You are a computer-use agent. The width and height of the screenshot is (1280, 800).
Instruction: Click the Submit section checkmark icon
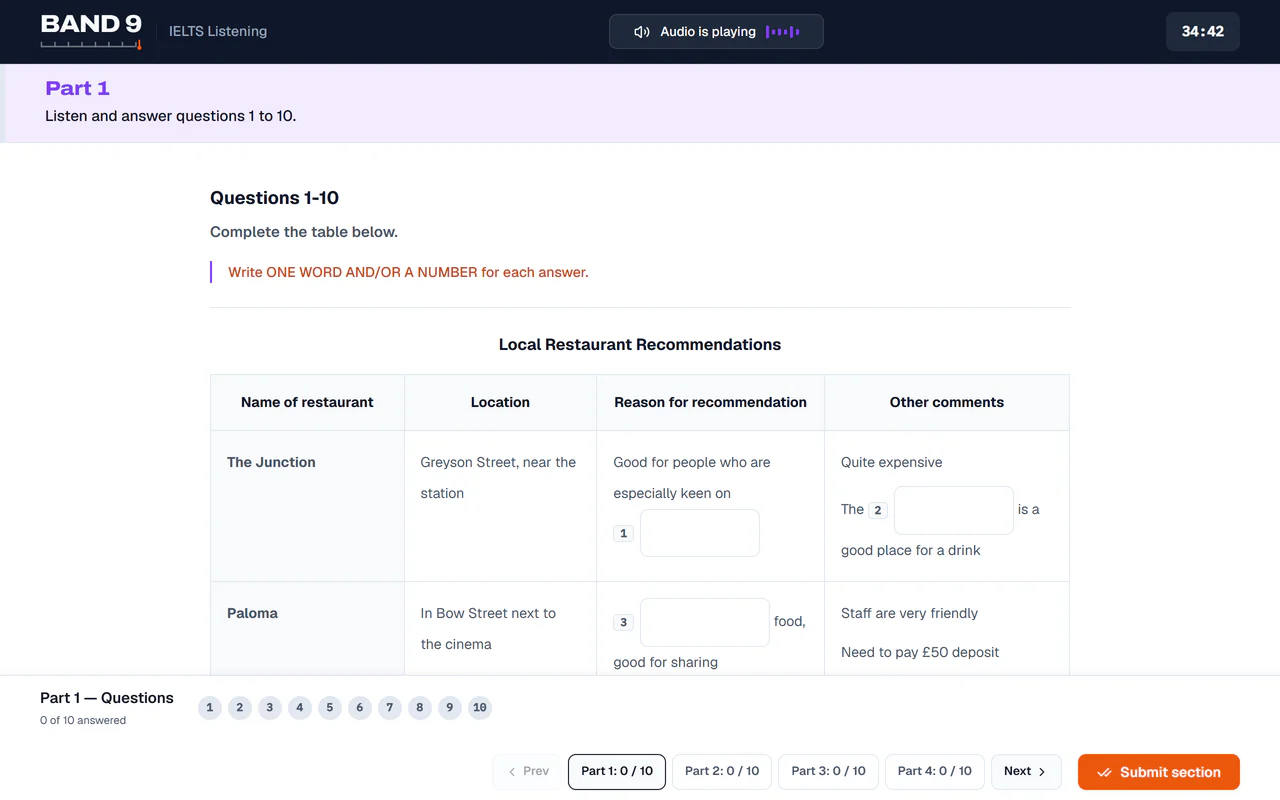point(1104,772)
